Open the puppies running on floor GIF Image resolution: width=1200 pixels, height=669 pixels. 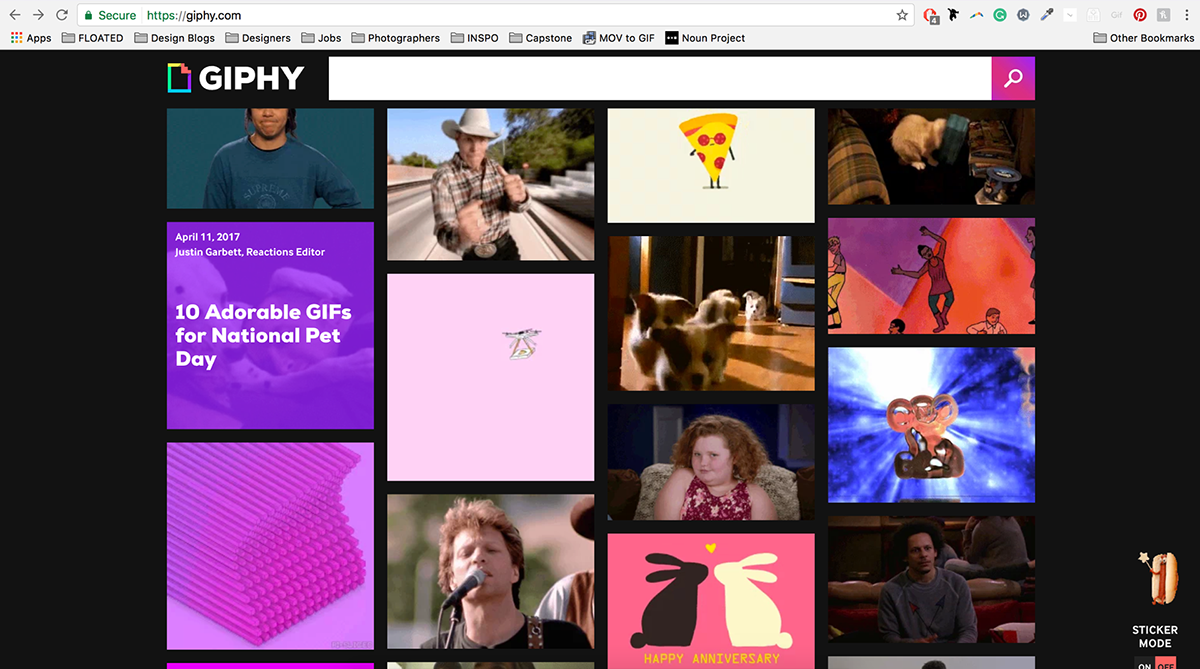711,313
